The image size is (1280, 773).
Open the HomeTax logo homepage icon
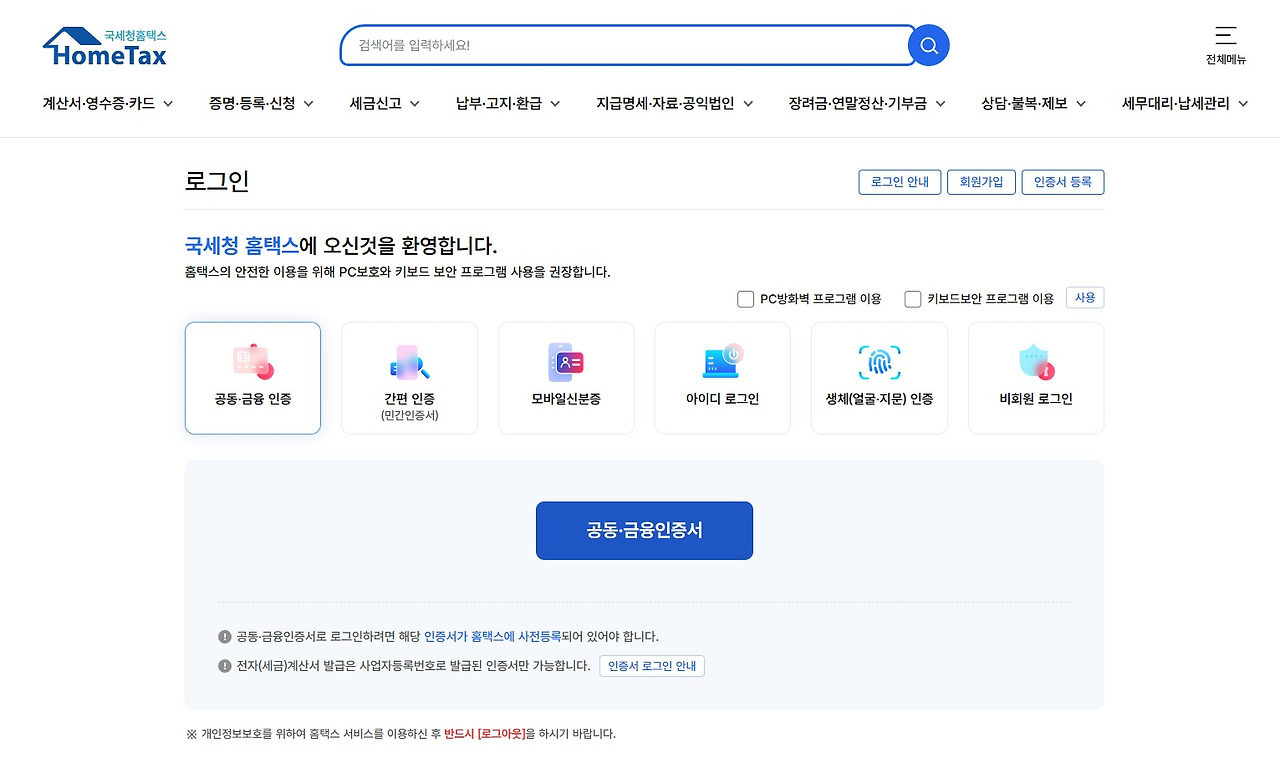click(x=104, y=43)
